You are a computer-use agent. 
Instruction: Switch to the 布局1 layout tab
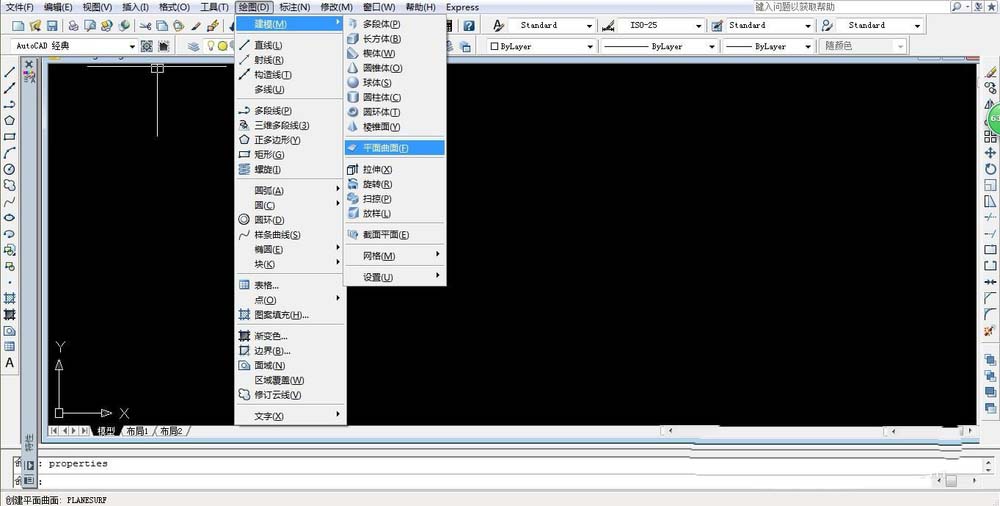click(x=136, y=431)
